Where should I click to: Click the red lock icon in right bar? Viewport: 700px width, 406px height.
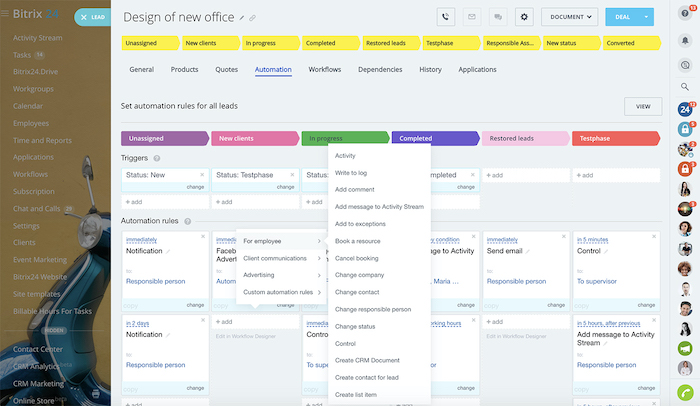(x=685, y=169)
